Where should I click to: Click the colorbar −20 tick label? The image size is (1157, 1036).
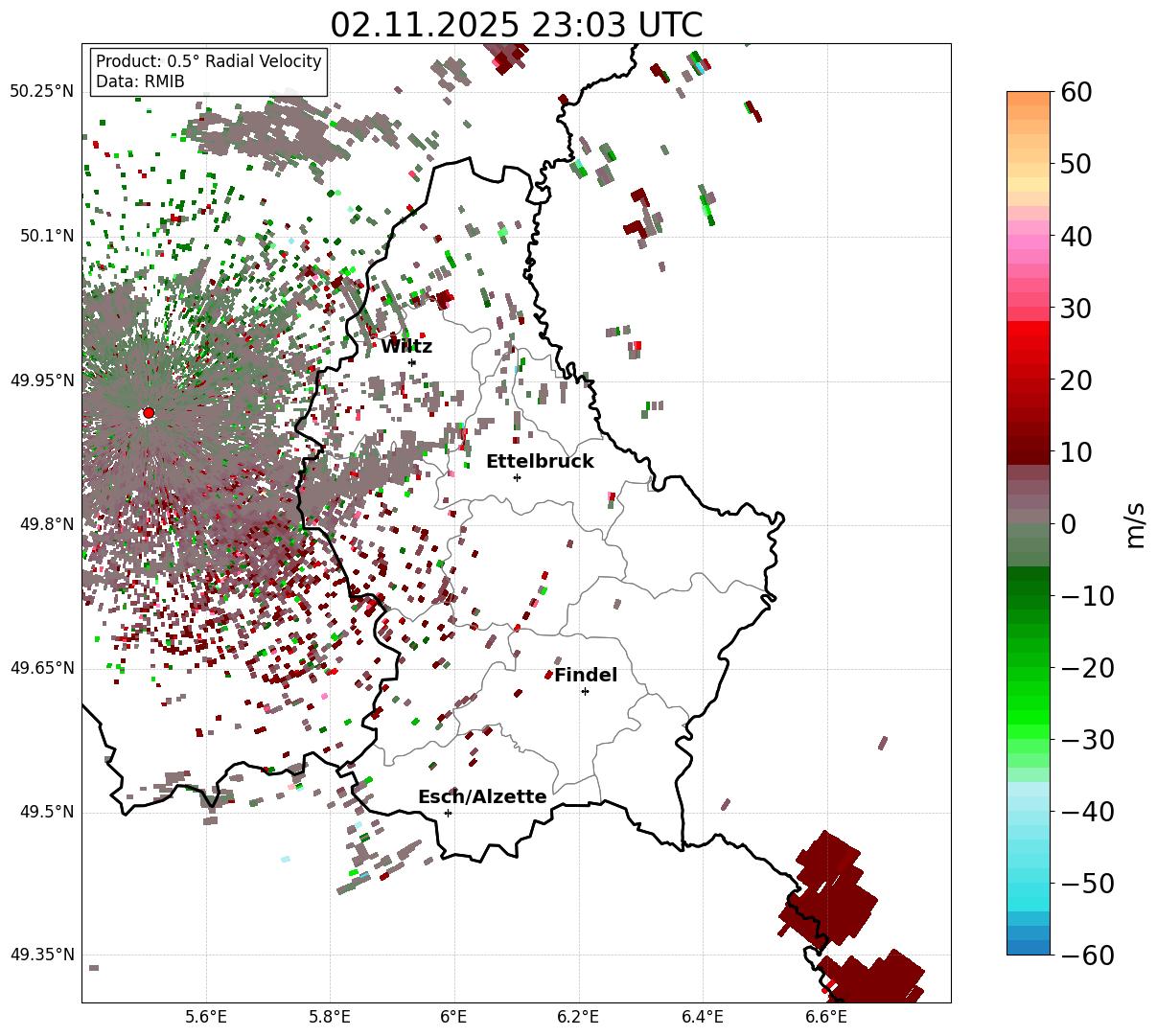coord(1087,667)
